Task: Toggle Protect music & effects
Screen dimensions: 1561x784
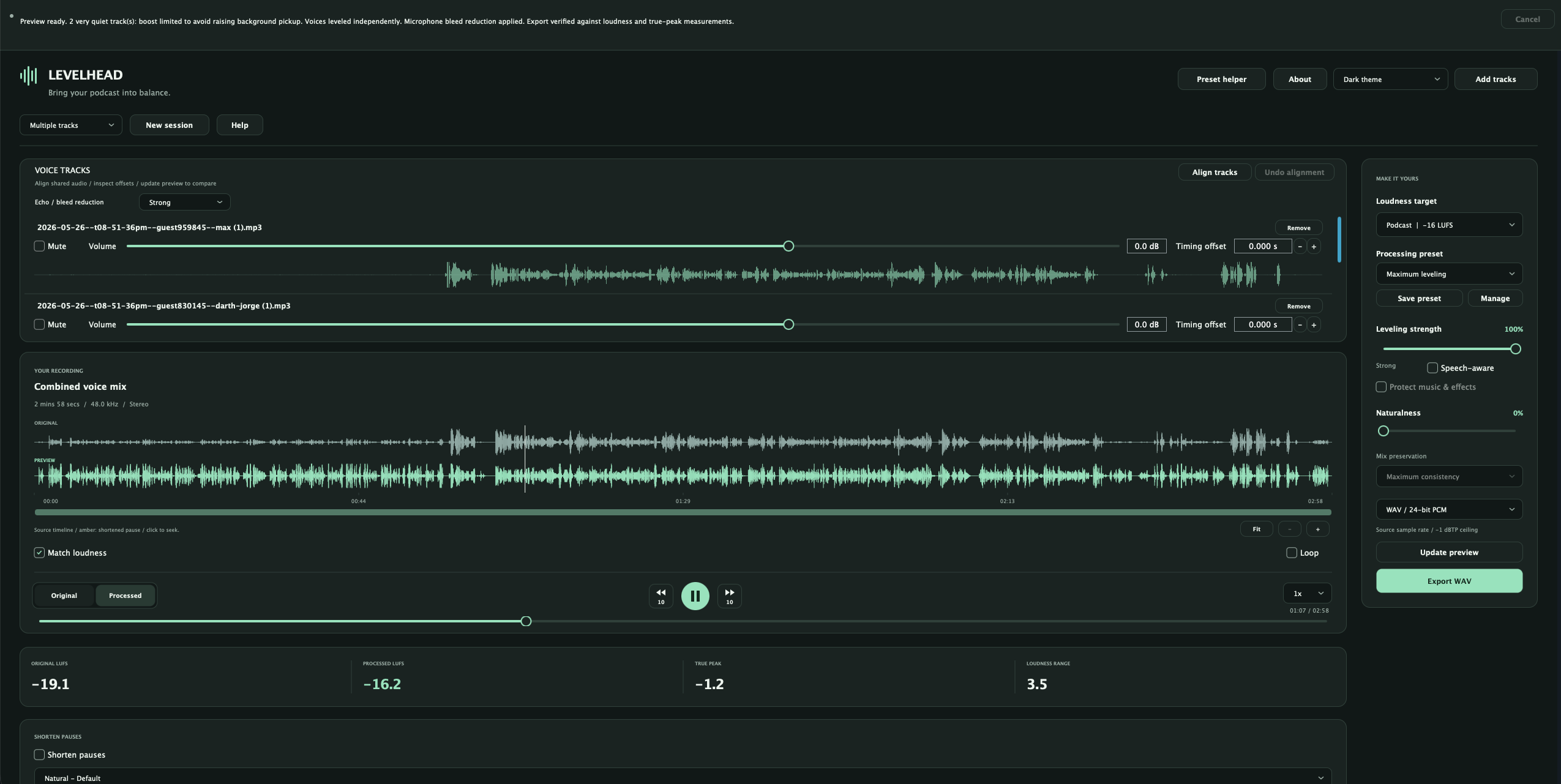Action: (1381, 387)
